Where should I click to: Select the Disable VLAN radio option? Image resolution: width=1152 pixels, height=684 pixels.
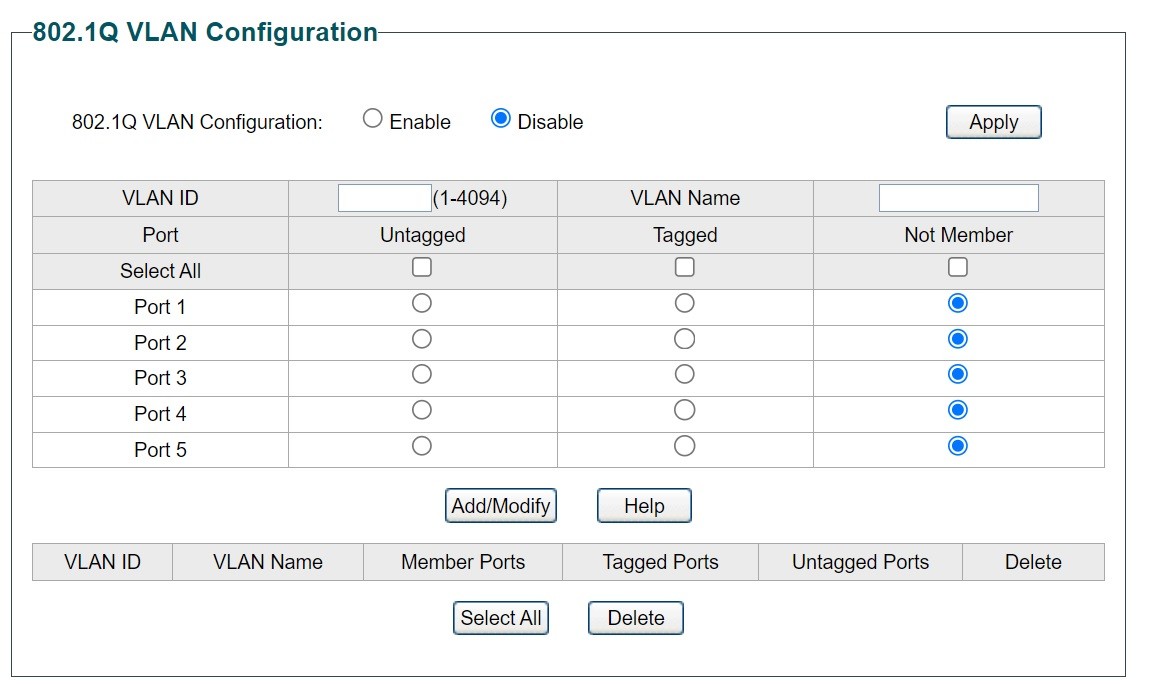coord(501,119)
